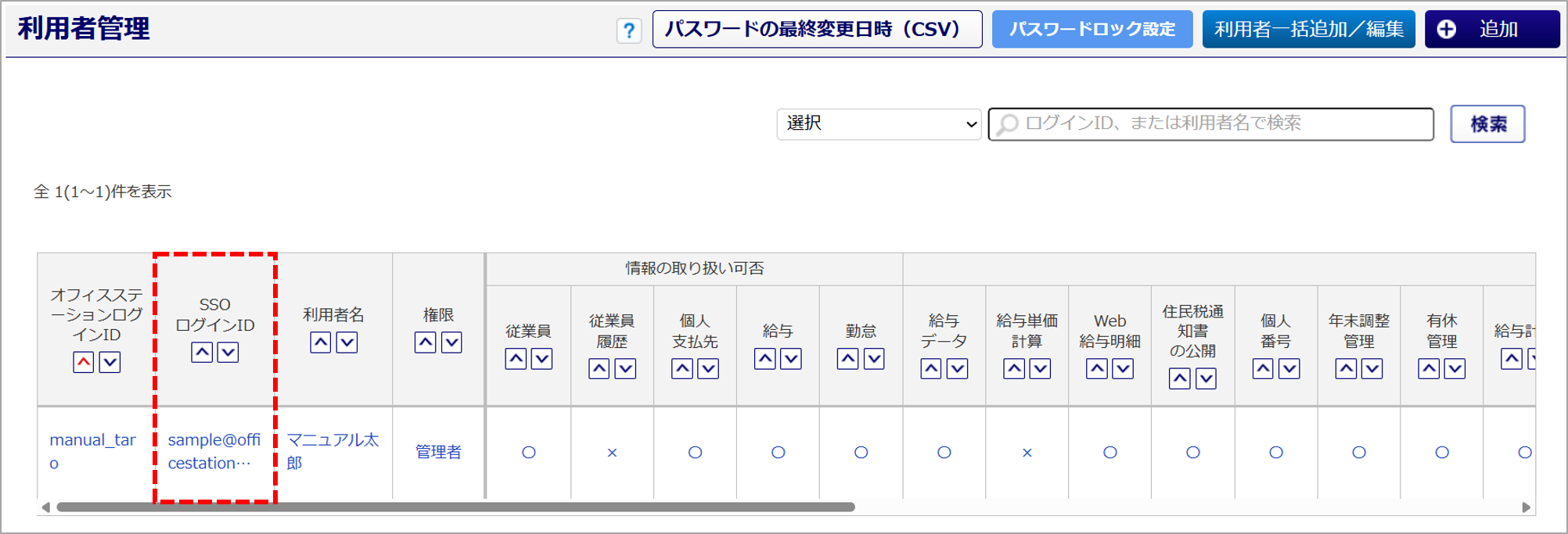Screen dimensions: 1568x534
Task: Open the 選択 filter dropdown
Action: click(x=879, y=124)
